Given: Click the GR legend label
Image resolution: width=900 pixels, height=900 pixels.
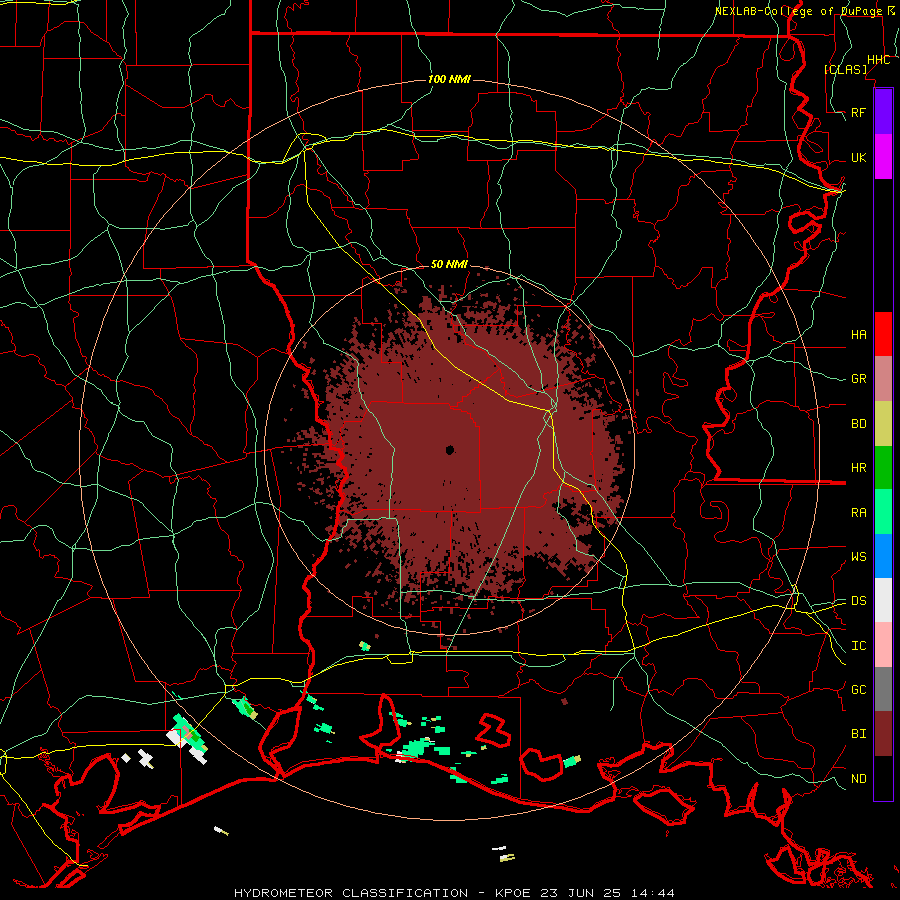Looking at the screenshot, I should point(858,379).
